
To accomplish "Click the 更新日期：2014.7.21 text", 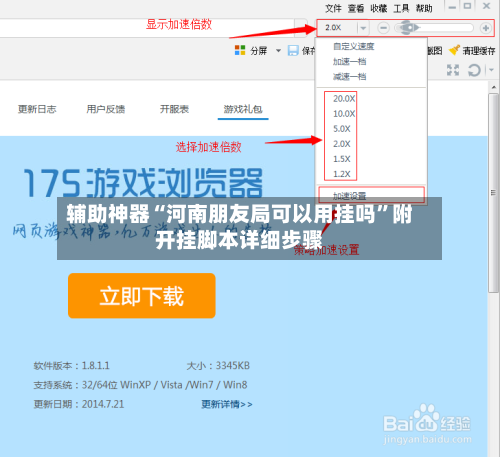I will coord(79,404).
